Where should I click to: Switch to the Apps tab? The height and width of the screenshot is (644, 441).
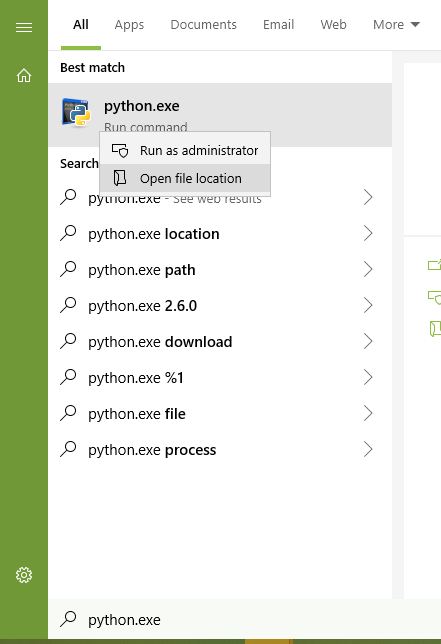coord(129,25)
